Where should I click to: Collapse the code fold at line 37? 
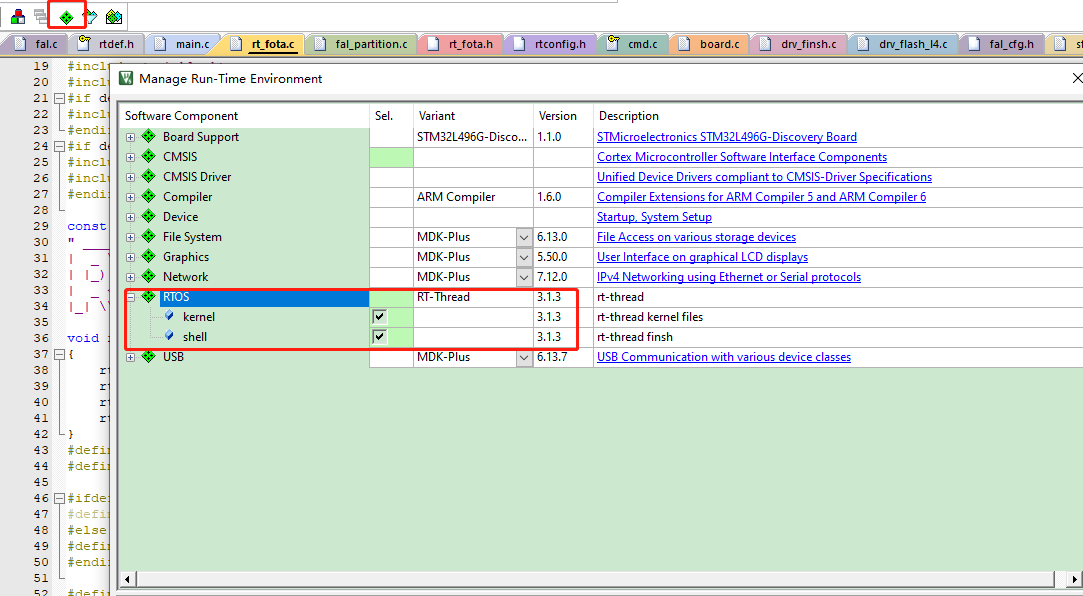coord(59,354)
